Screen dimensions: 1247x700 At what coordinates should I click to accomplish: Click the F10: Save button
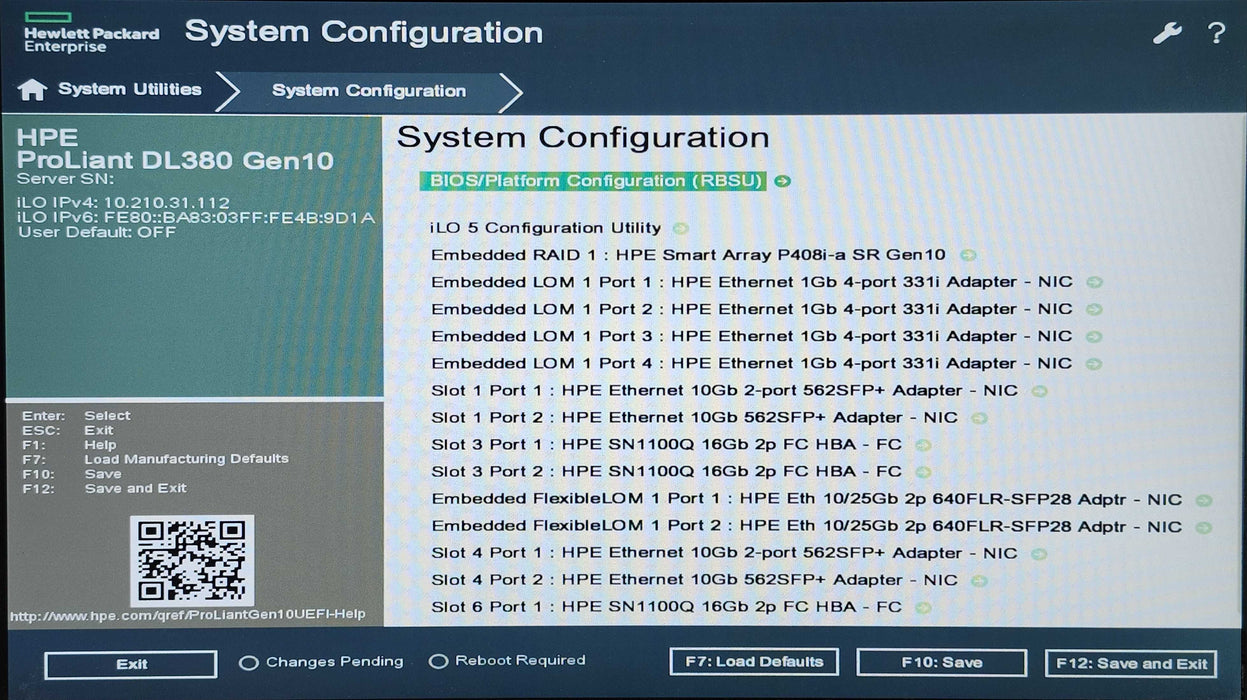(941, 663)
